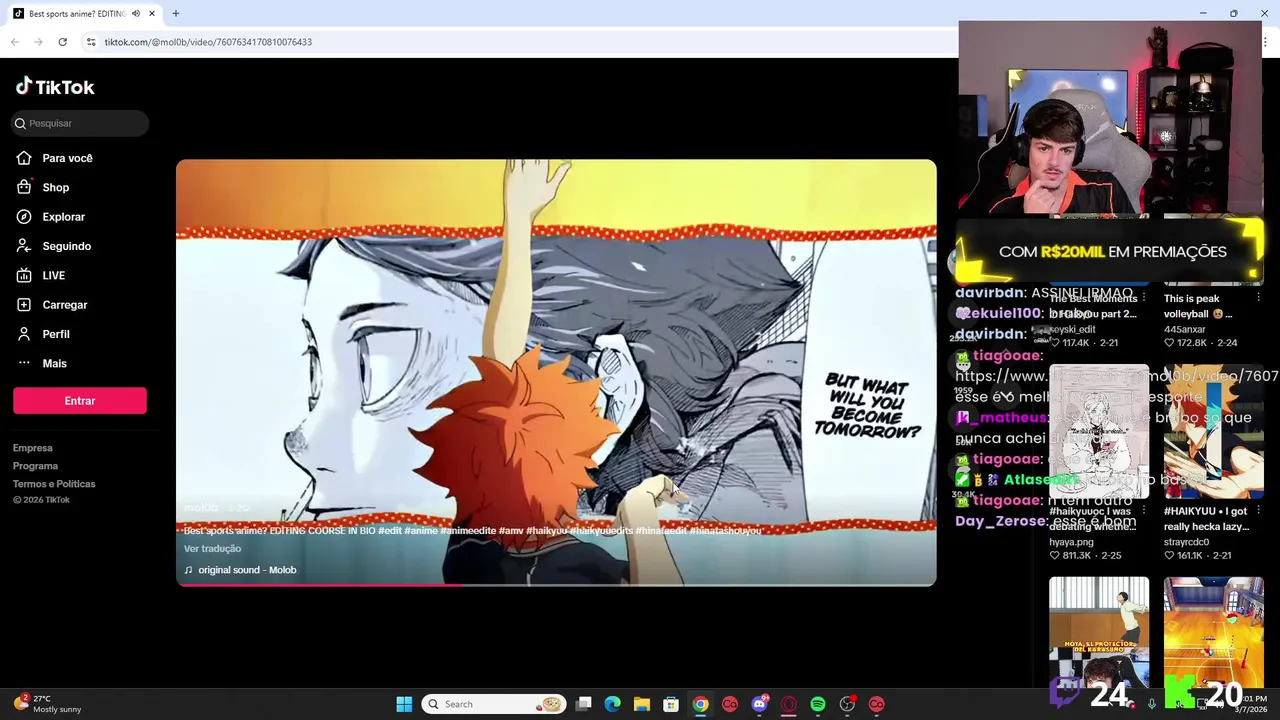Image resolution: width=1280 pixels, height=720 pixels.
Task: Open the weather widget on the taskbar
Action: (47, 704)
